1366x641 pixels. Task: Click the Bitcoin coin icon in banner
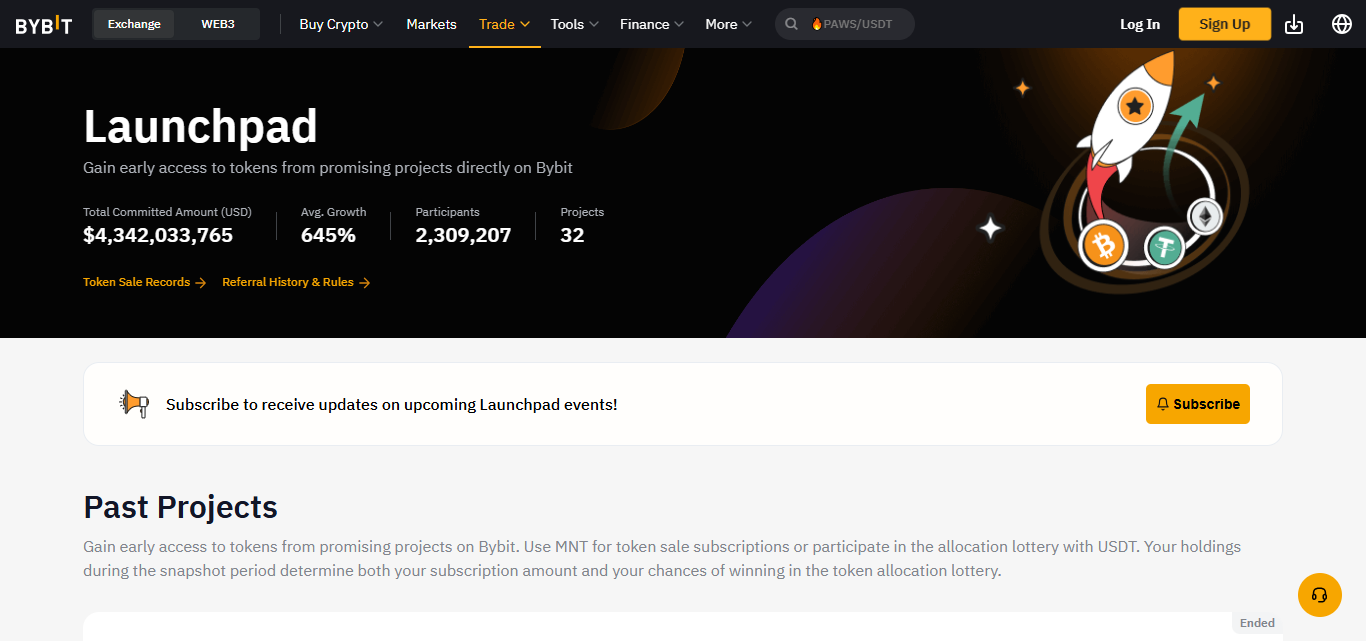[1104, 244]
